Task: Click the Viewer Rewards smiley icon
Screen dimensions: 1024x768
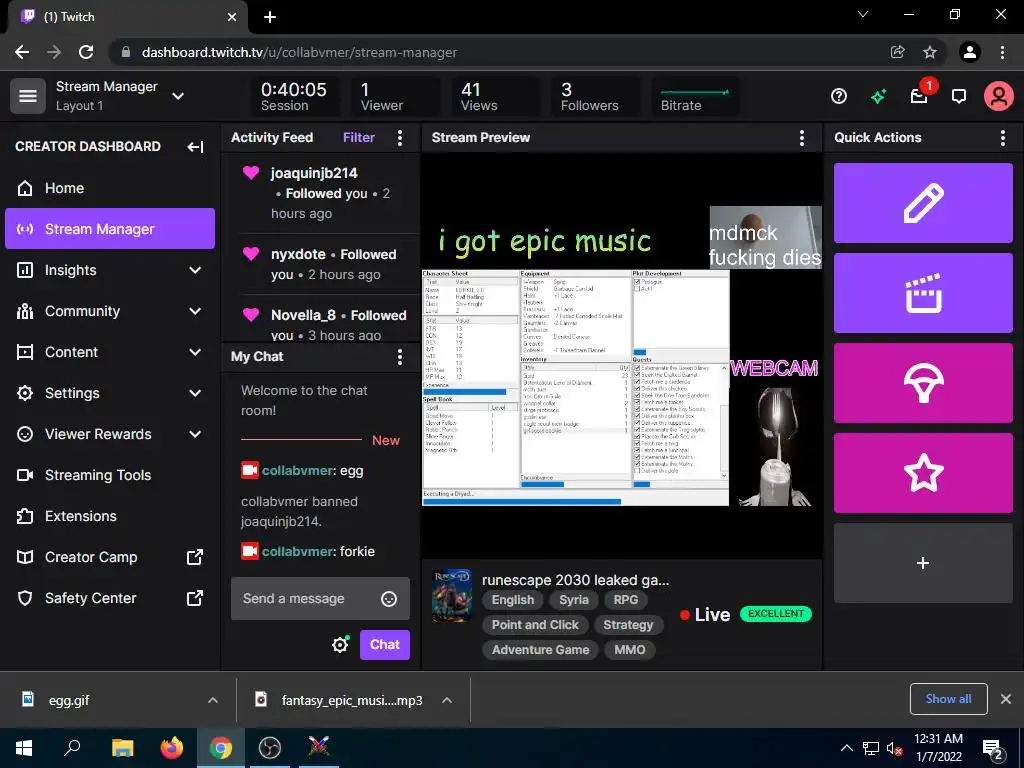Action: [x=25, y=434]
